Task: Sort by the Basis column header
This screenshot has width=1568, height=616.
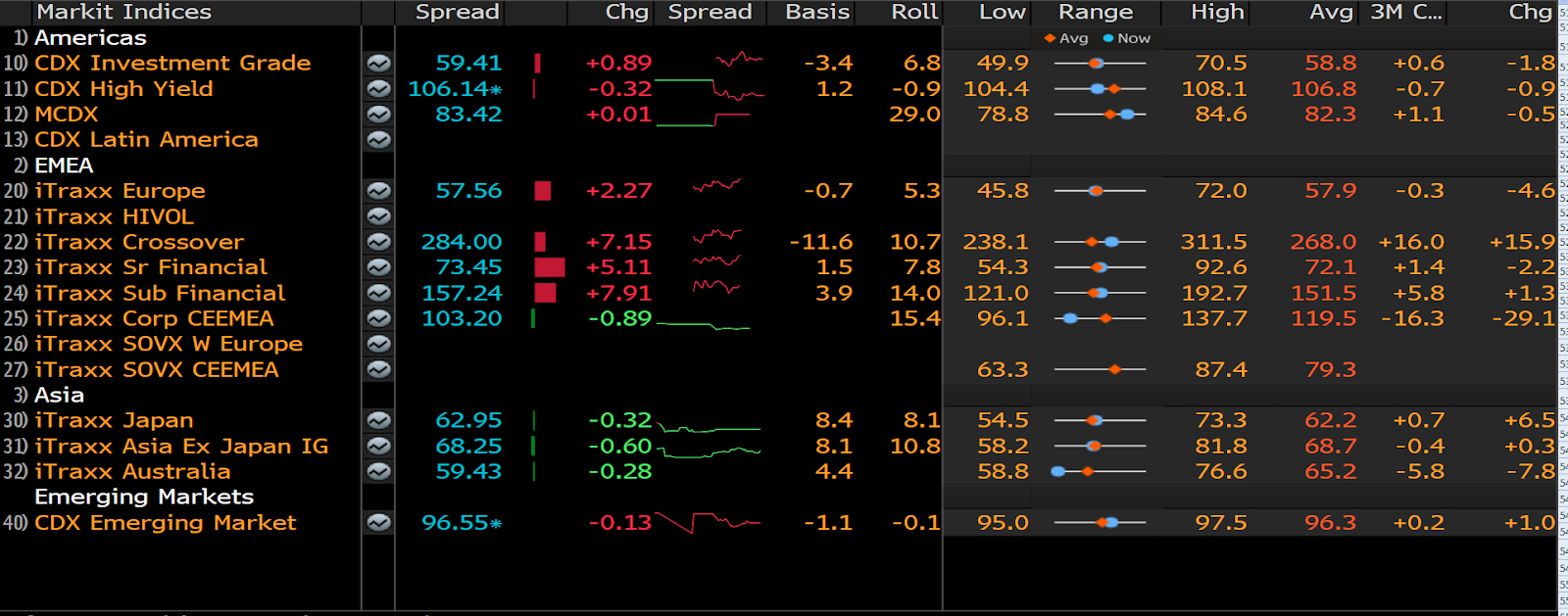Action: click(817, 12)
